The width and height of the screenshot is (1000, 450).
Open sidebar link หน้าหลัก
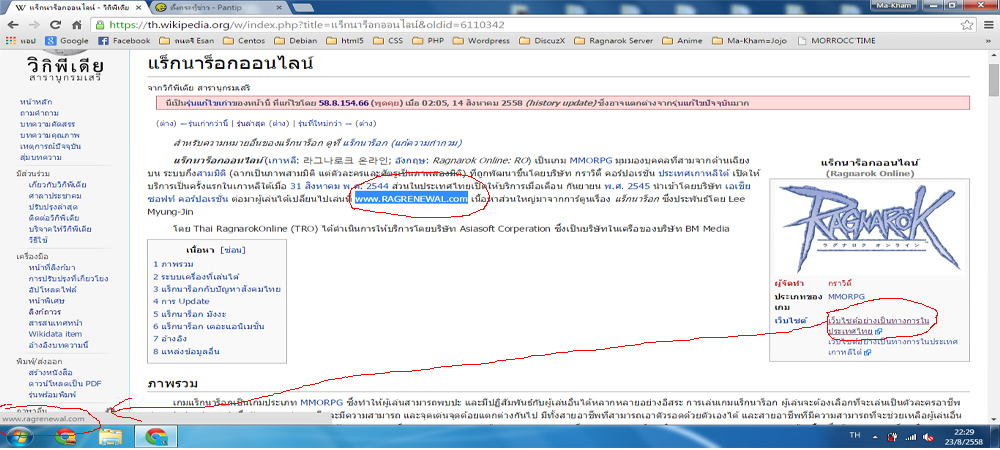(36, 102)
